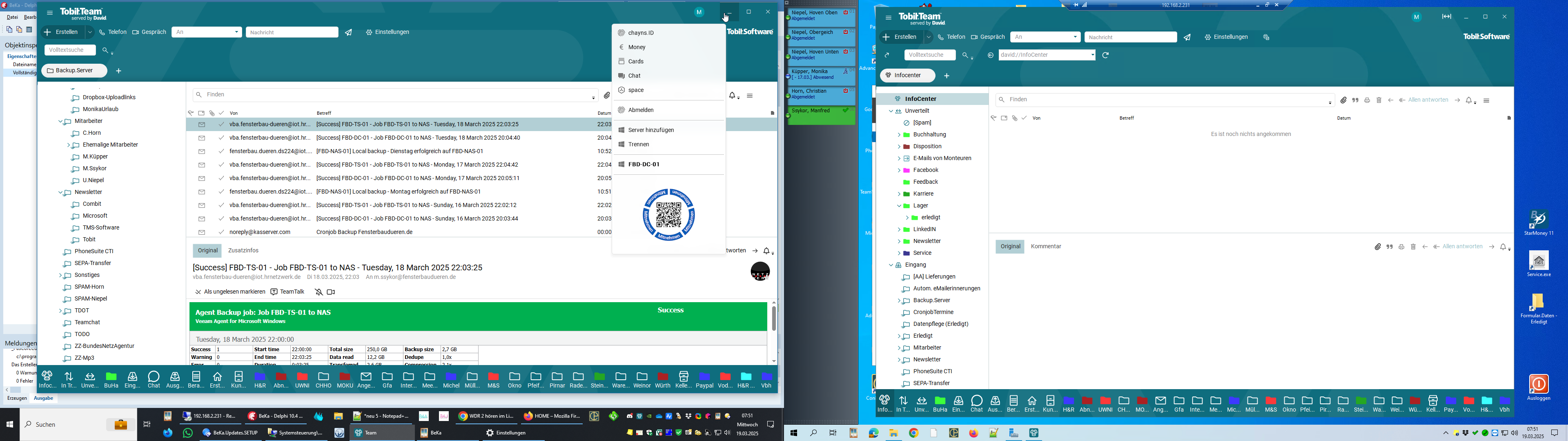This screenshot has width=1568, height=441.
Task: Start video call icon next to TeamTalk
Action: click(331, 292)
